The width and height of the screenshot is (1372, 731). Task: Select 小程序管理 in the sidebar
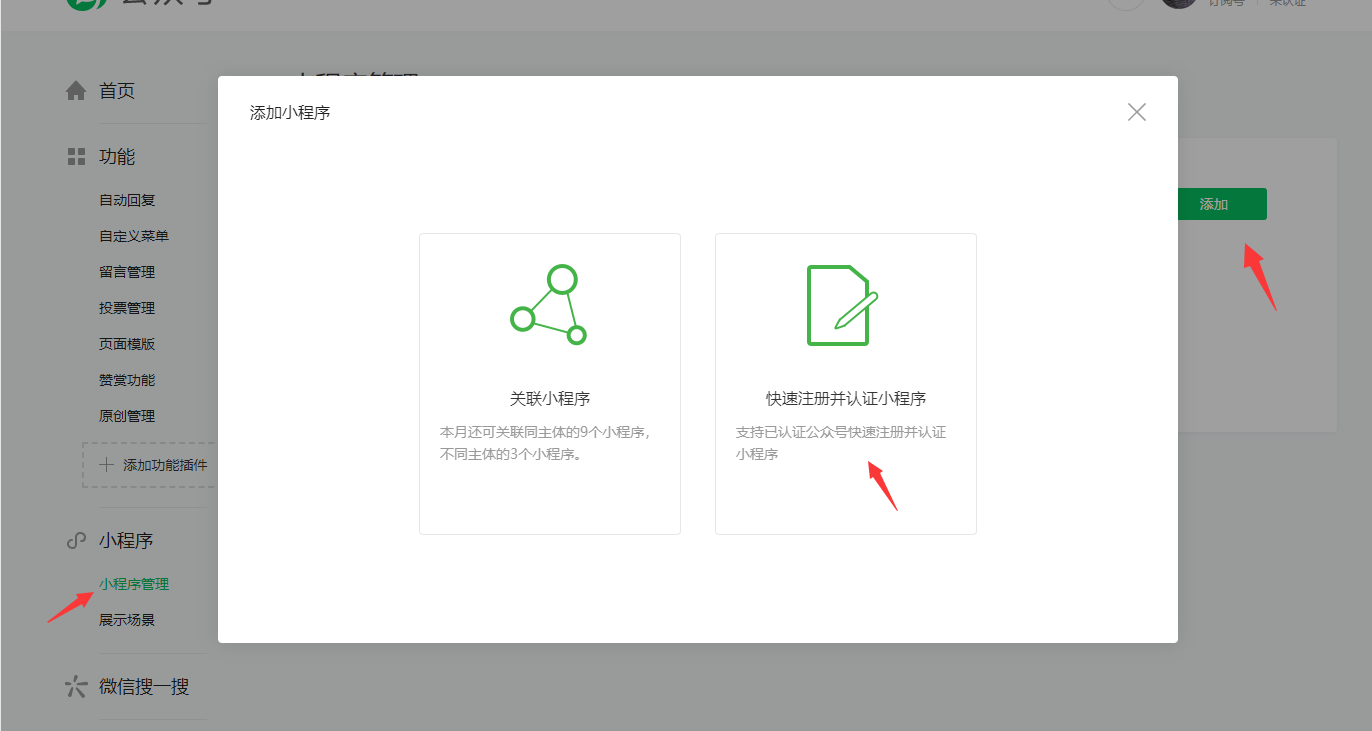tap(134, 584)
